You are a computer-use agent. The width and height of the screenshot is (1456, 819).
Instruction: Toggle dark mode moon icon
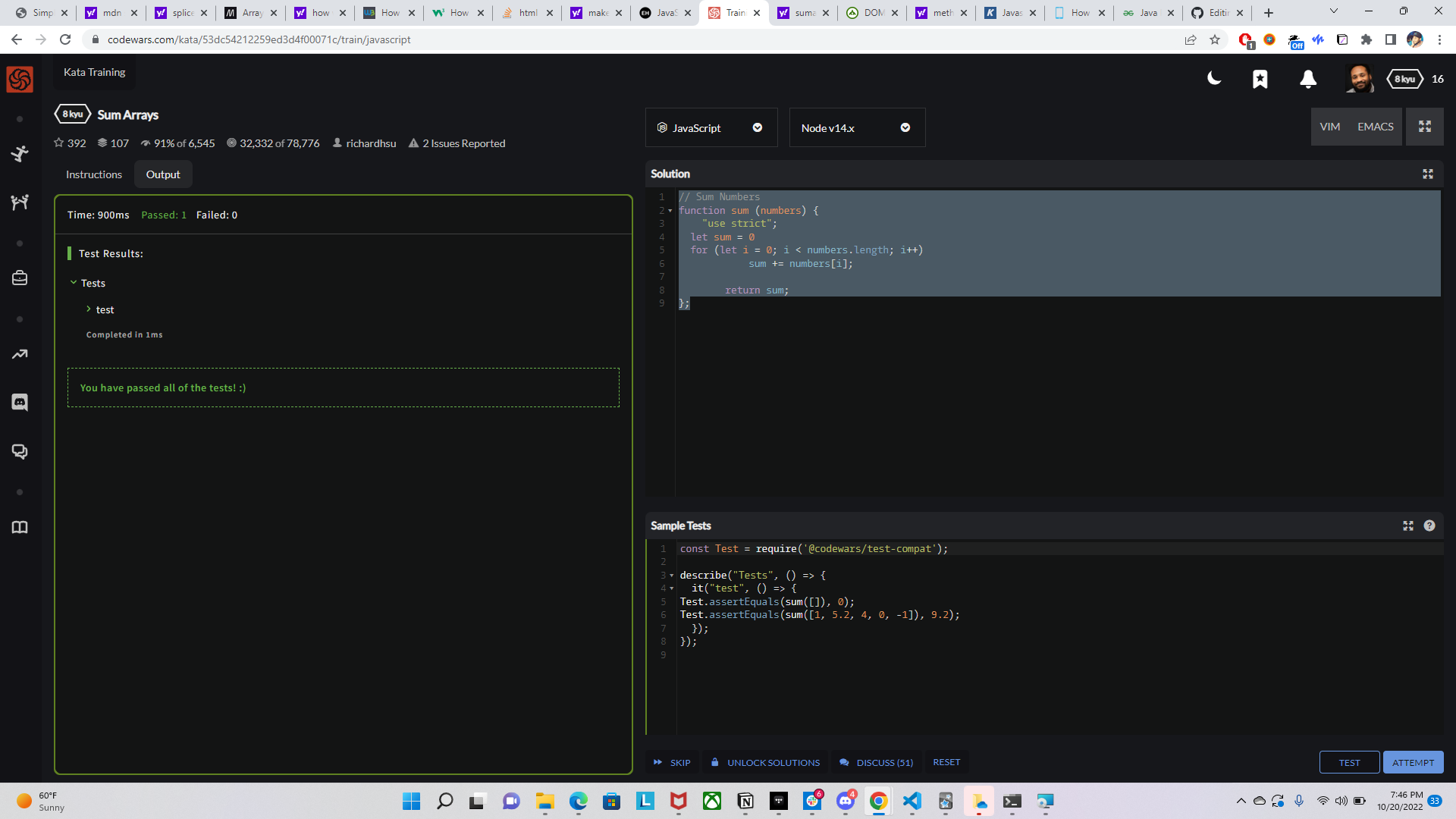click(1214, 79)
